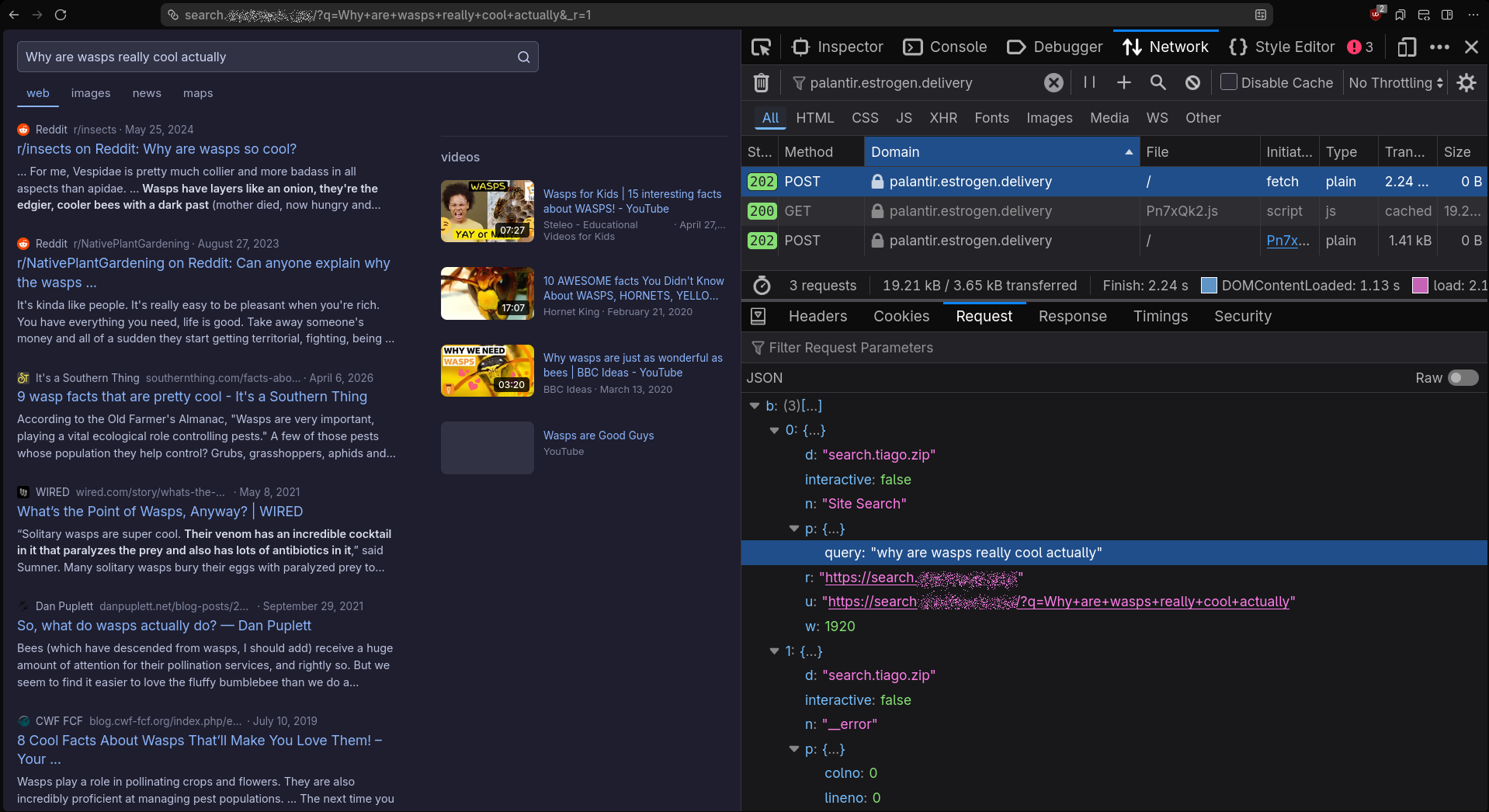Submit search with magnifier icon

click(x=524, y=57)
